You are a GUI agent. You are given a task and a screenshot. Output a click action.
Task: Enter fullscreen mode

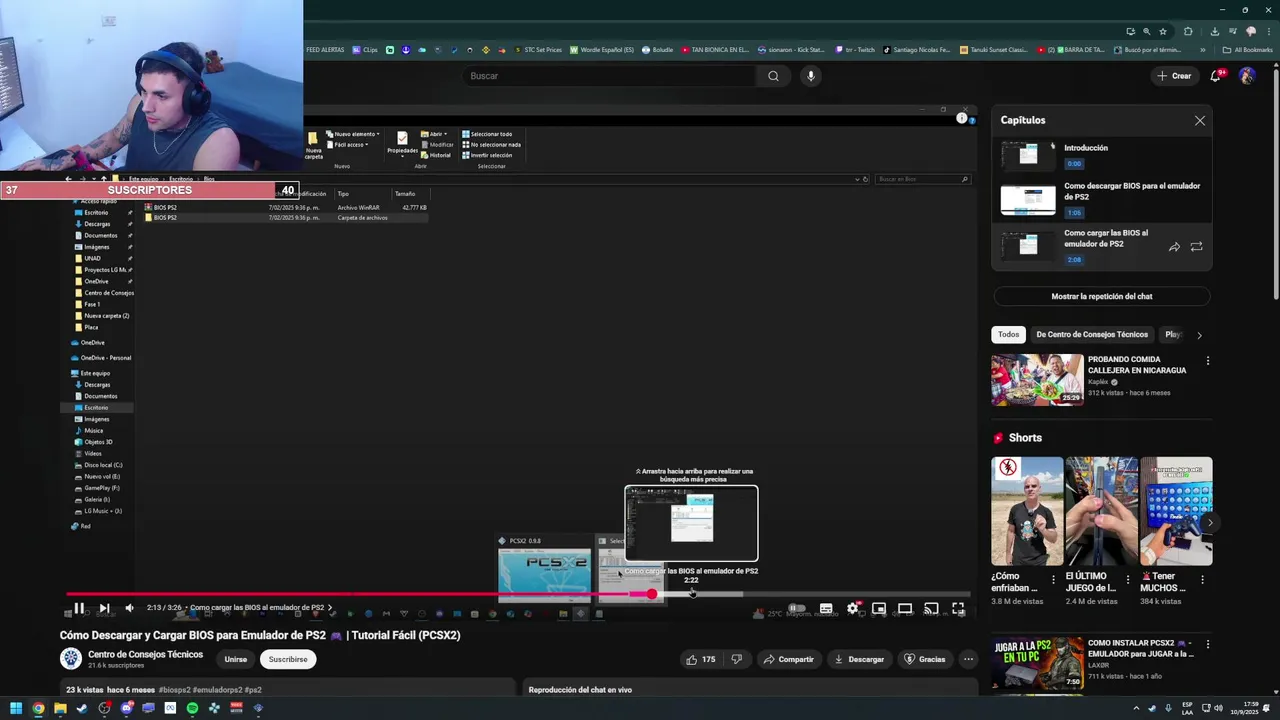(x=958, y=608)
